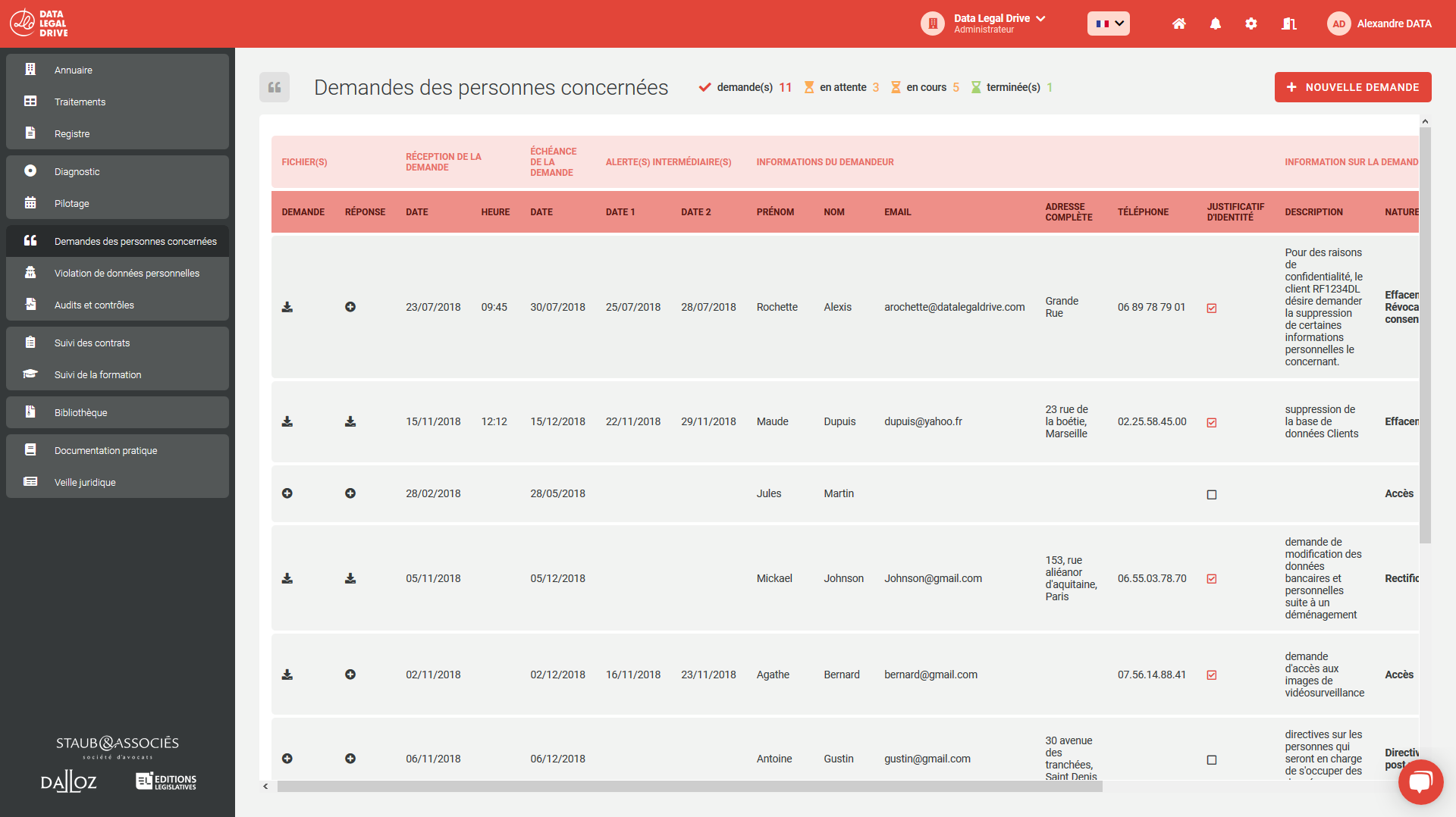Download demande file for Mickael Johnson
Image resolution: width=1456 pixels, height=817 pixels.
pyautogui.click(x=287, y=578)
